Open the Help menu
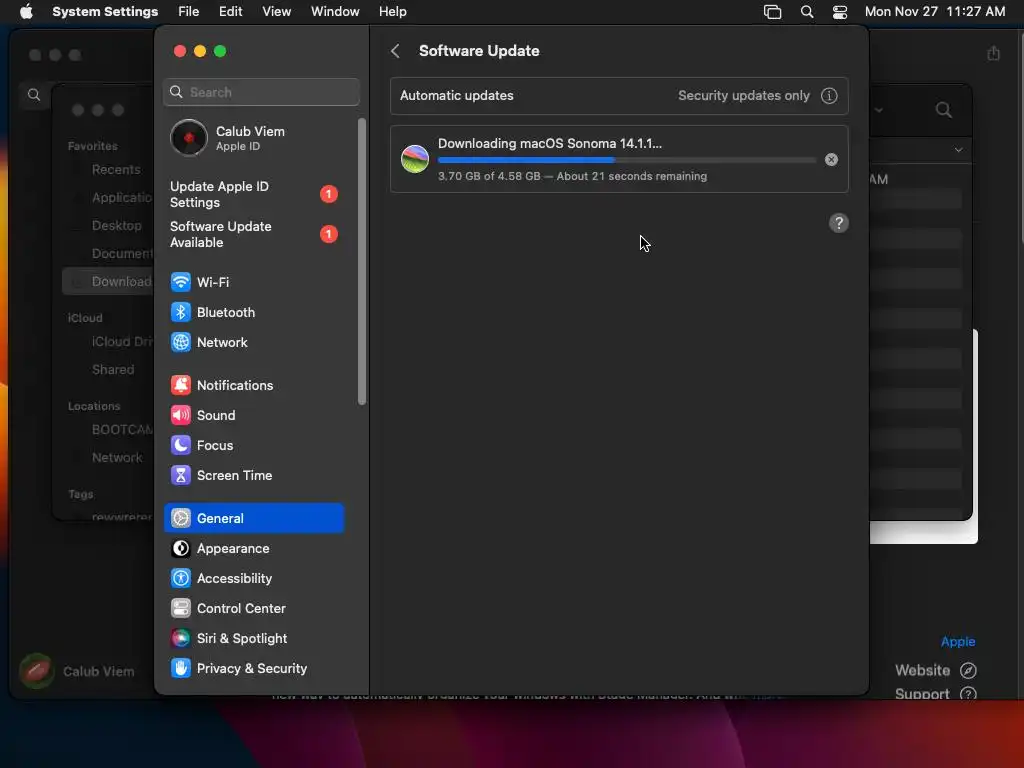The height and width of the screenshot is (768, 1024). coord(392,12)
